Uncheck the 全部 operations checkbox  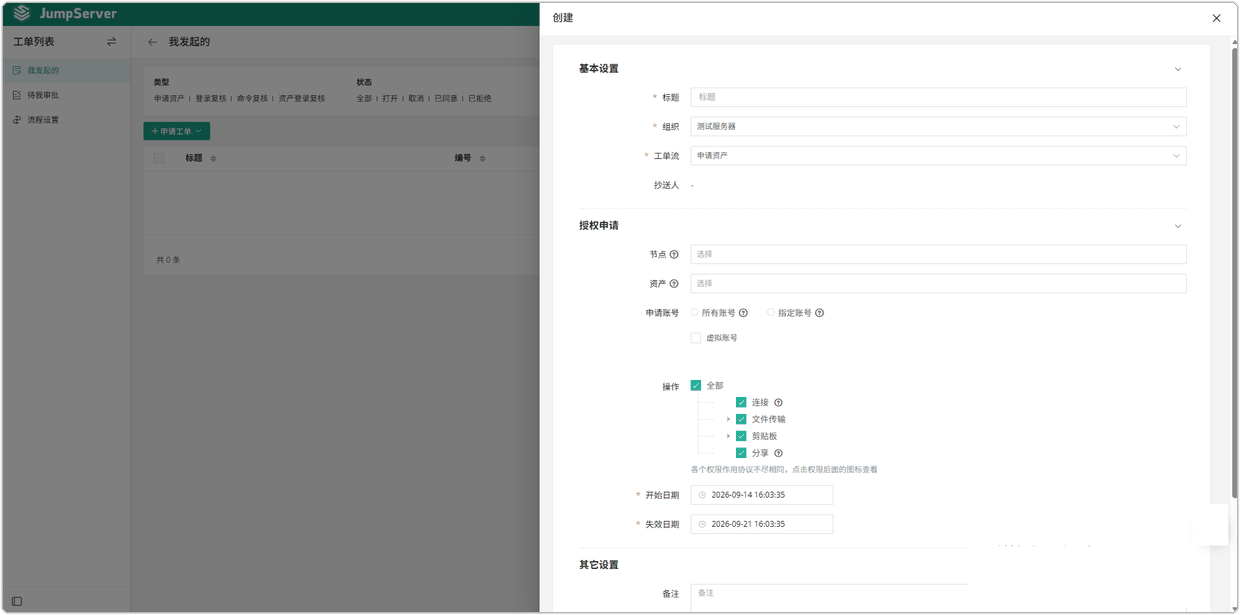pos(696,385)
